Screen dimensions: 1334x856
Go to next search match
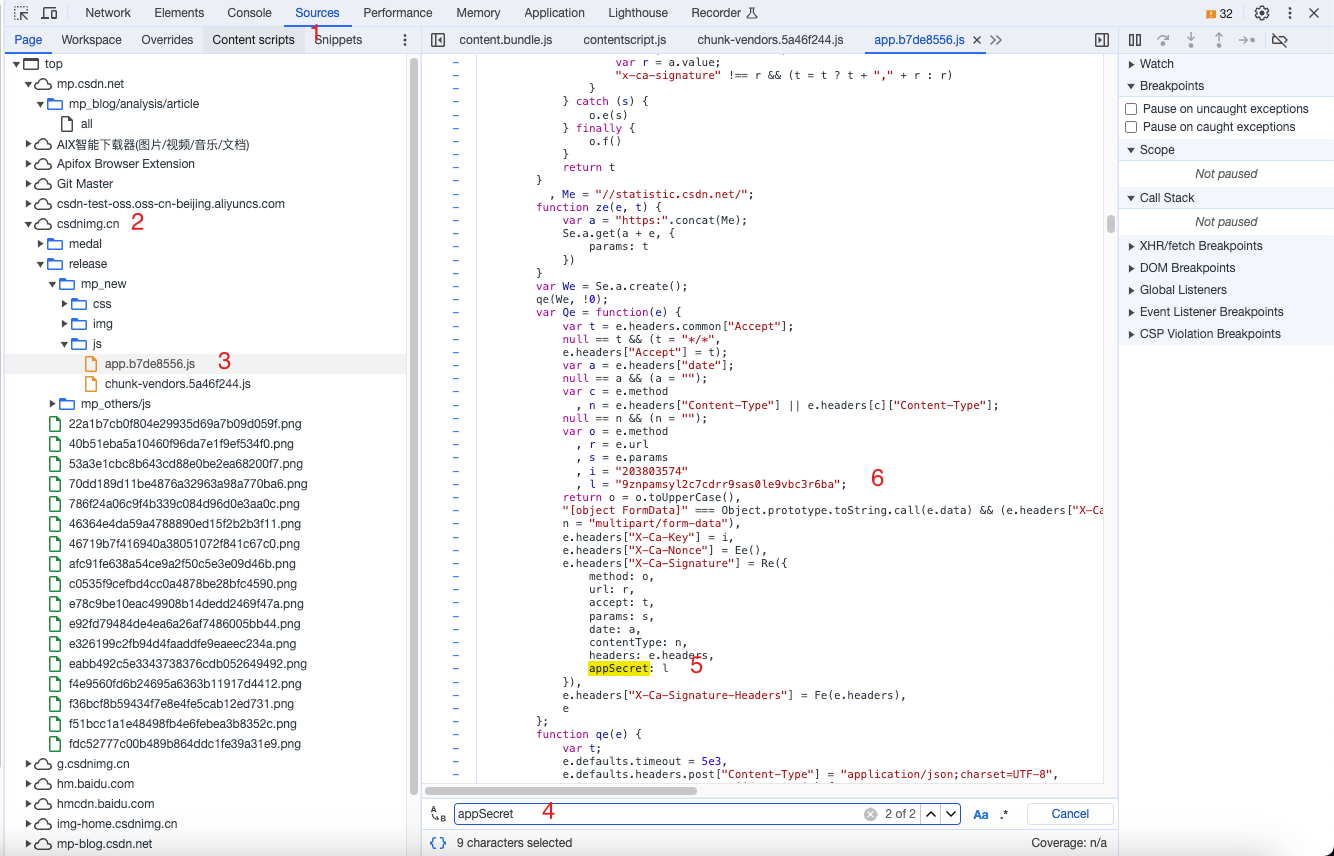point(951,814)
